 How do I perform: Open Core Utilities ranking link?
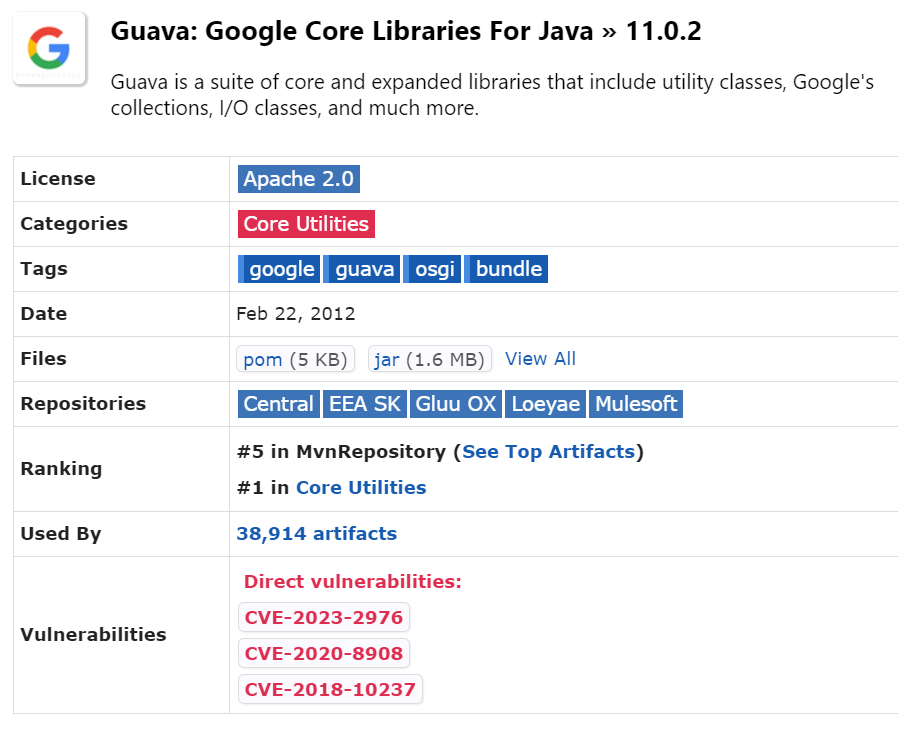click(361, 488)
